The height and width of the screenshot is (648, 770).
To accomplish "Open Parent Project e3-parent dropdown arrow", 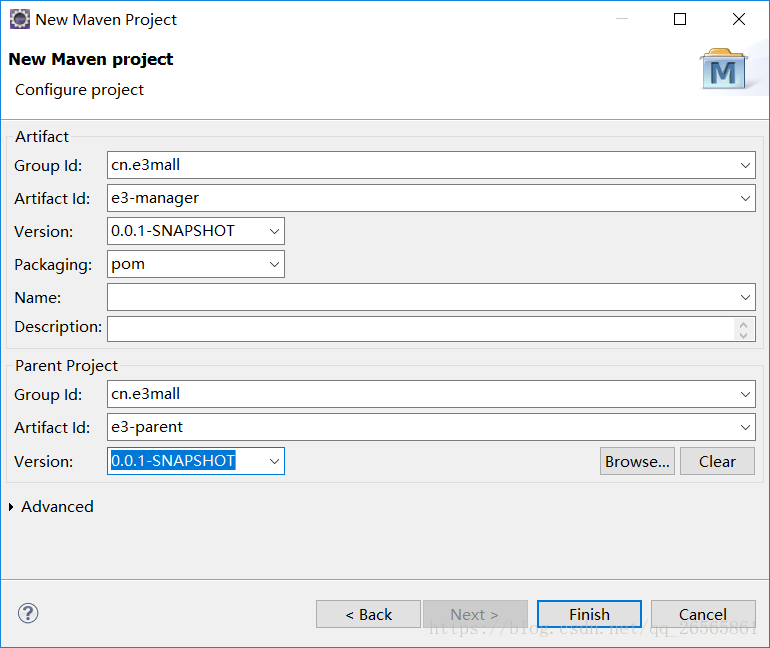I will pos(745,427).
